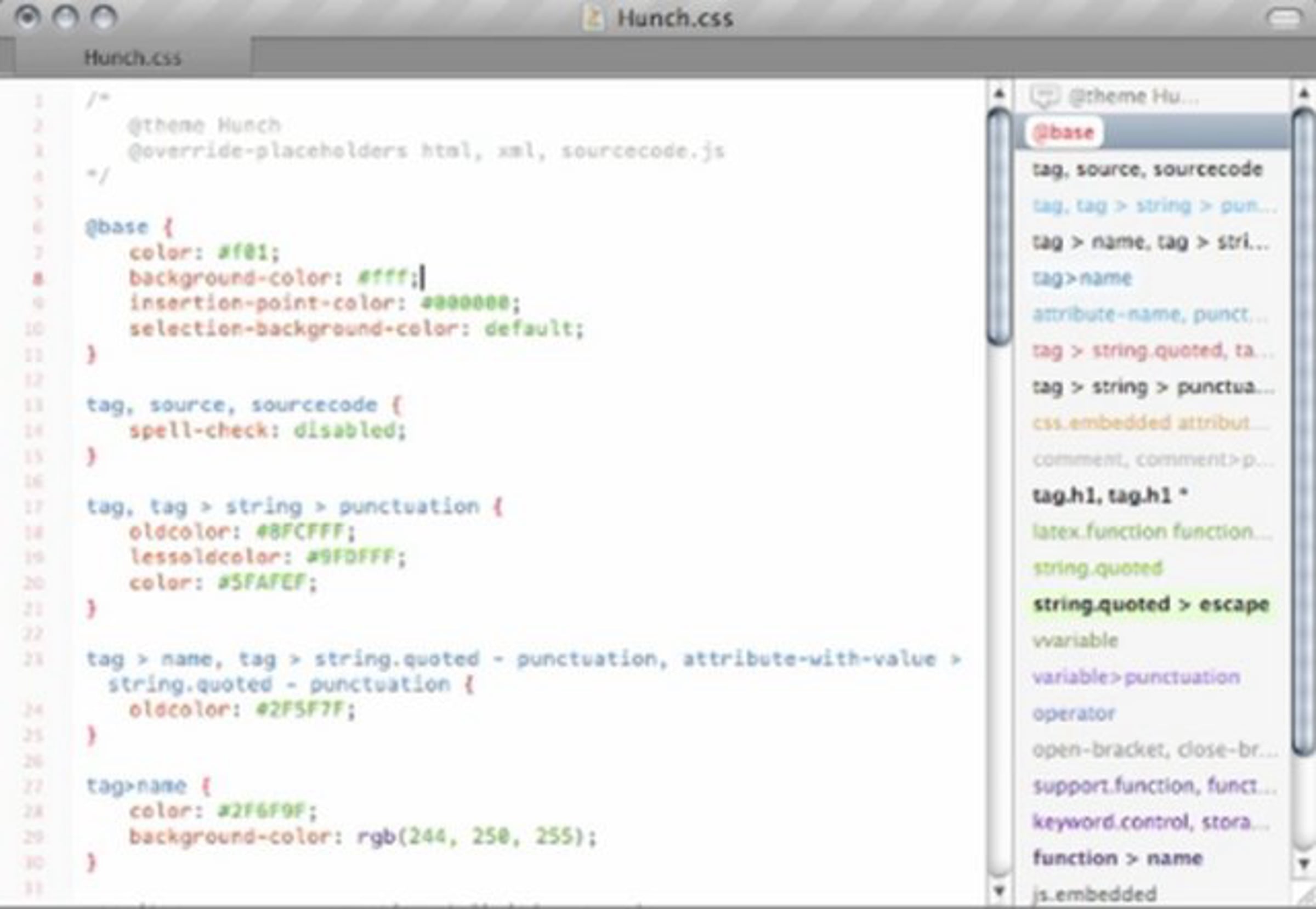Select 'tag > string > punctua...' entry
1316x909 pixels.
click(1153, 387)
